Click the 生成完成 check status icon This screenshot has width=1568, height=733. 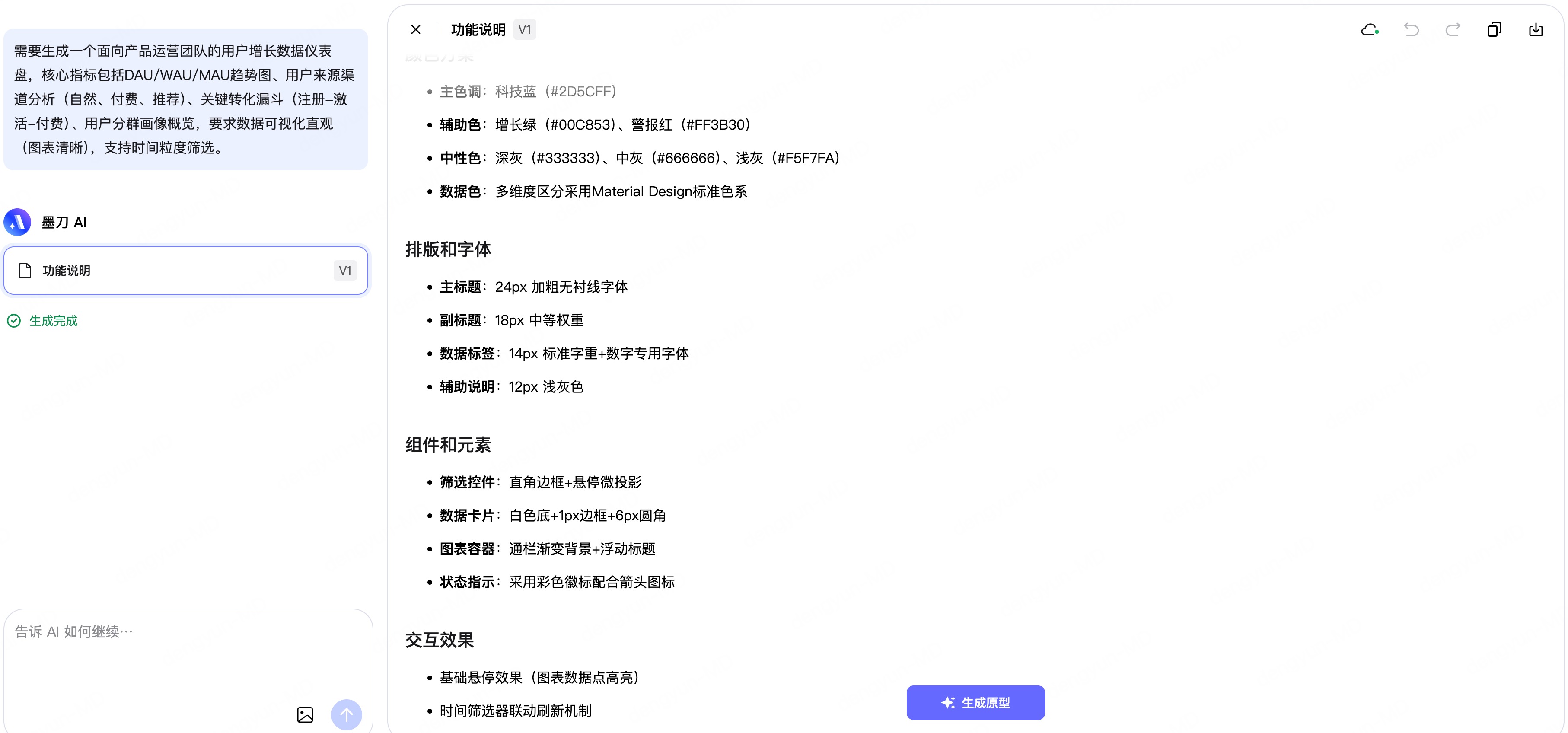[13, 321]
